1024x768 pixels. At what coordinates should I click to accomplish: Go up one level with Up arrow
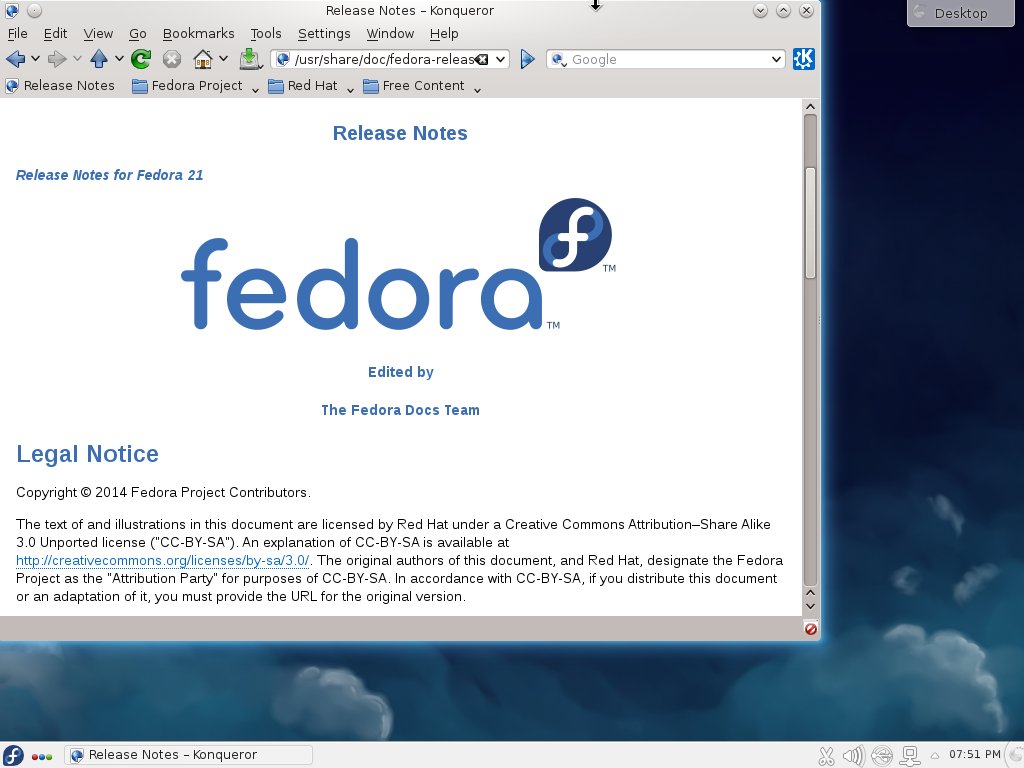[x=99, y=59]
